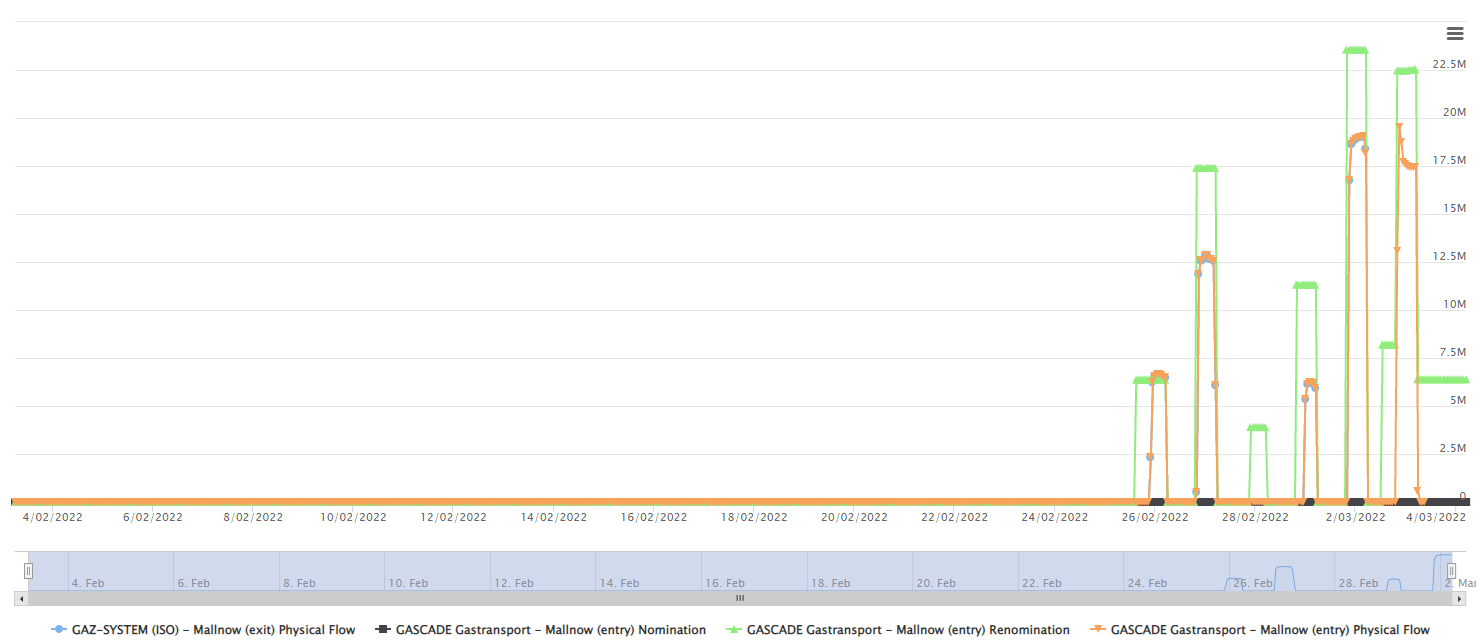1479x643 pixels.
Task: Click the 2.5M y-axis label
Action: [1452, 448]
